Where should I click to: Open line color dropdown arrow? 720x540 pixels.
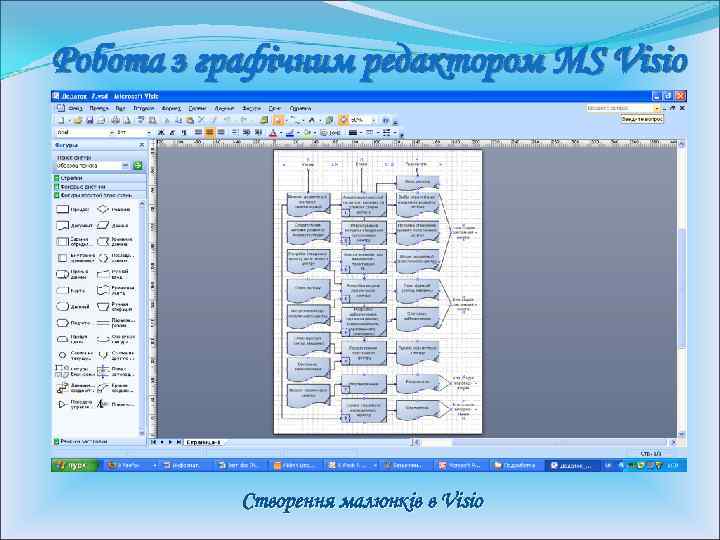coord(298,133)
